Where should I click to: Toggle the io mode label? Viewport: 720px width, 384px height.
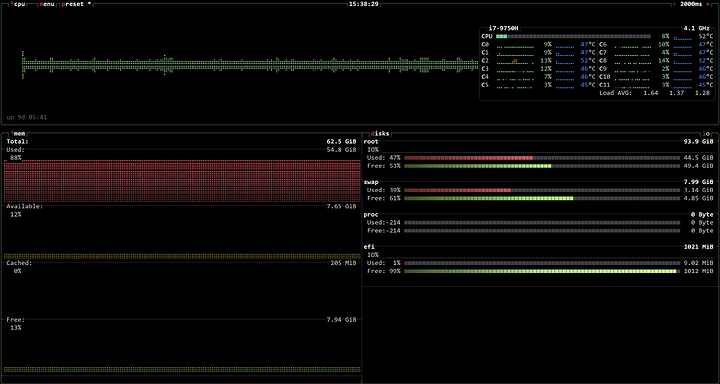706,133
